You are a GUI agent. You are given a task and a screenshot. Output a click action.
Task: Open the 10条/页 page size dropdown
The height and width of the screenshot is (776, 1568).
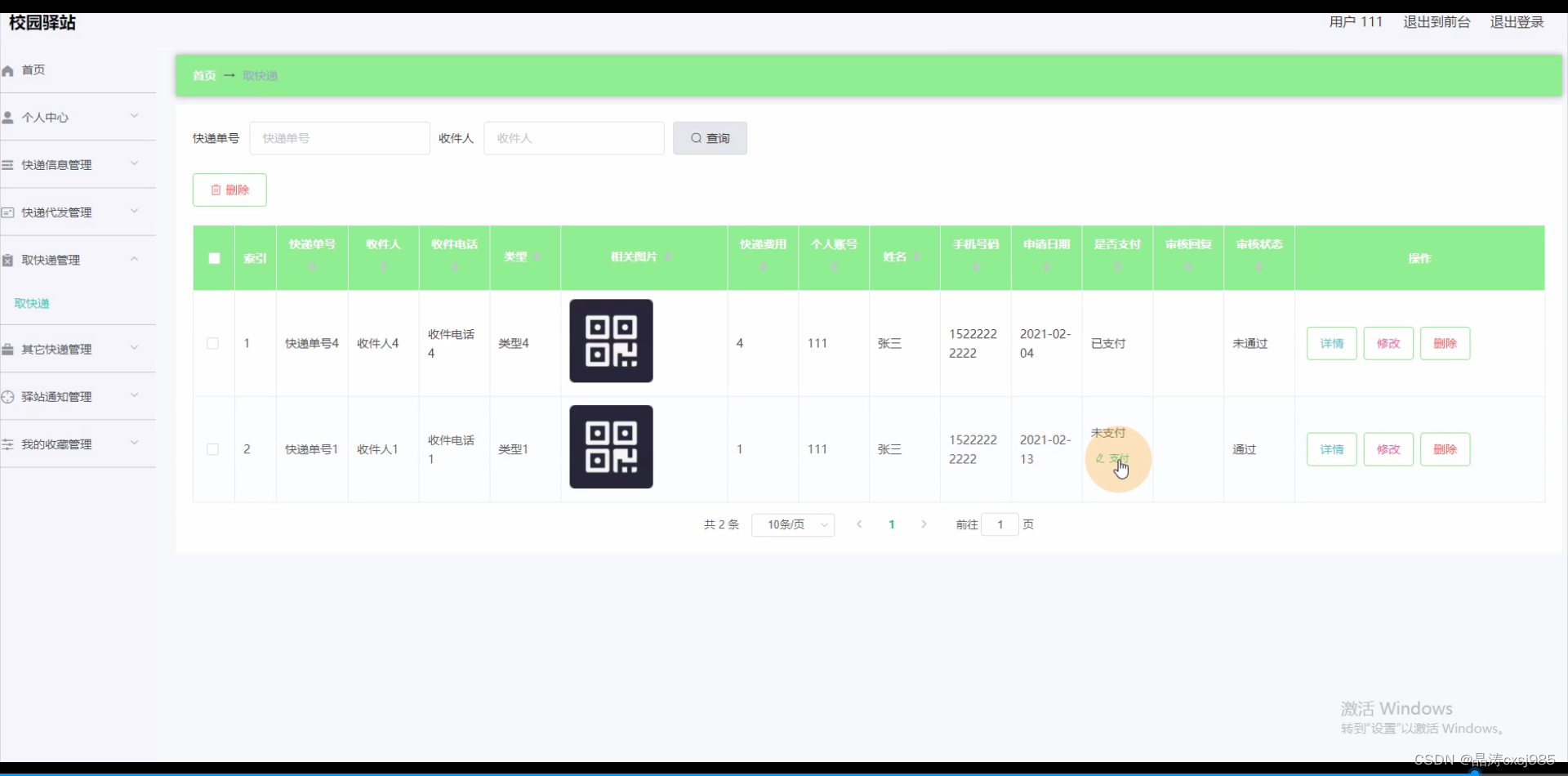tap(792, 524)
